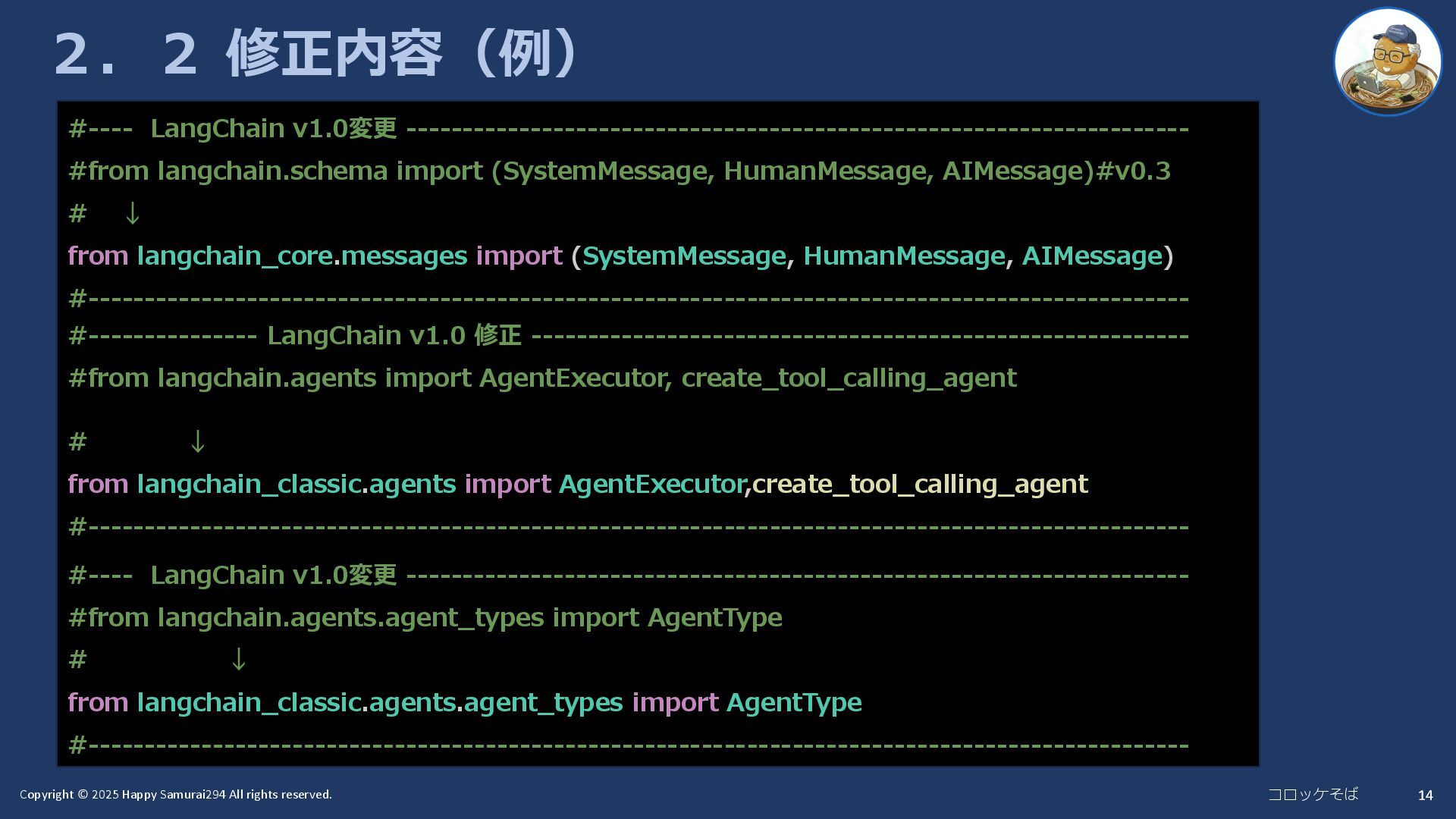Screen dimensions: 1456x819
Task: Click the ramen bowl avatar logo
Action: [1387, 62]
